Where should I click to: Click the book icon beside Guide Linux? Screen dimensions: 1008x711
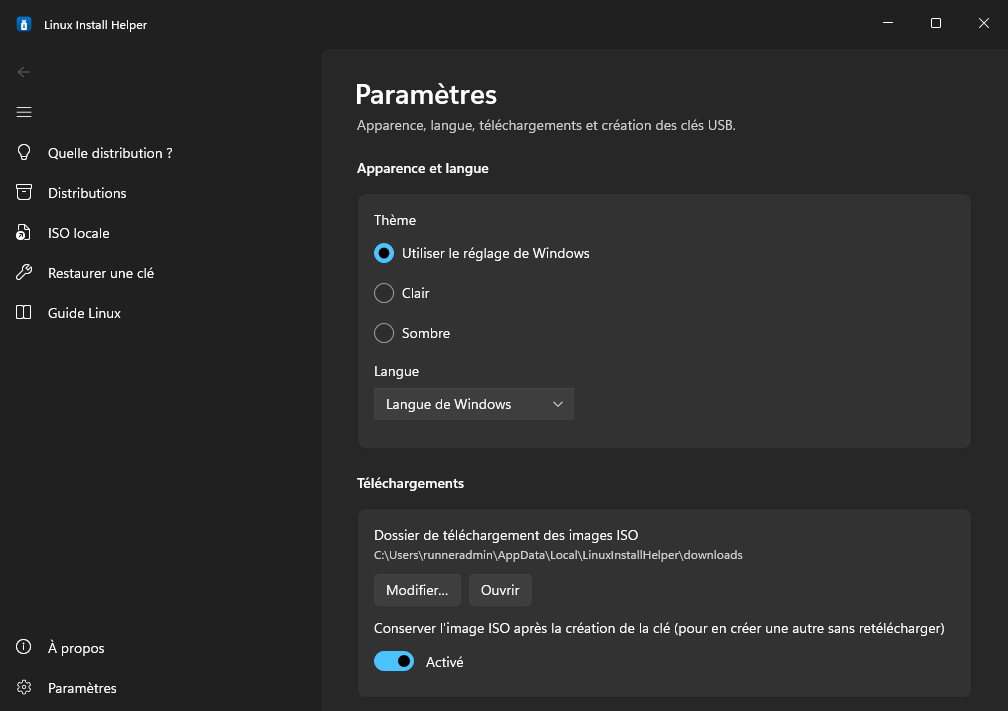tap(24, 312)
